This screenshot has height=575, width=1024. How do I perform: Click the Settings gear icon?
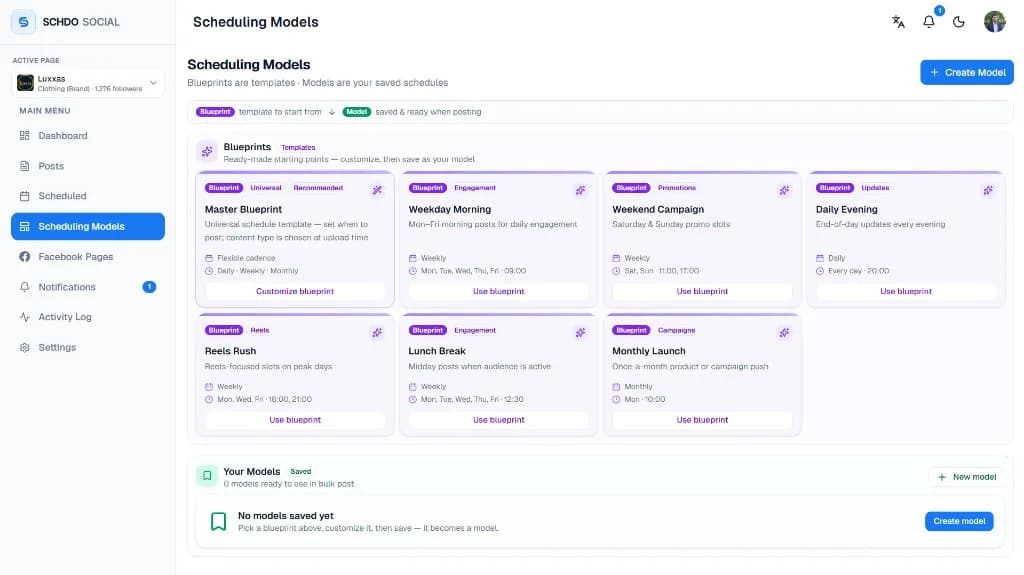(x=25, y=348)
